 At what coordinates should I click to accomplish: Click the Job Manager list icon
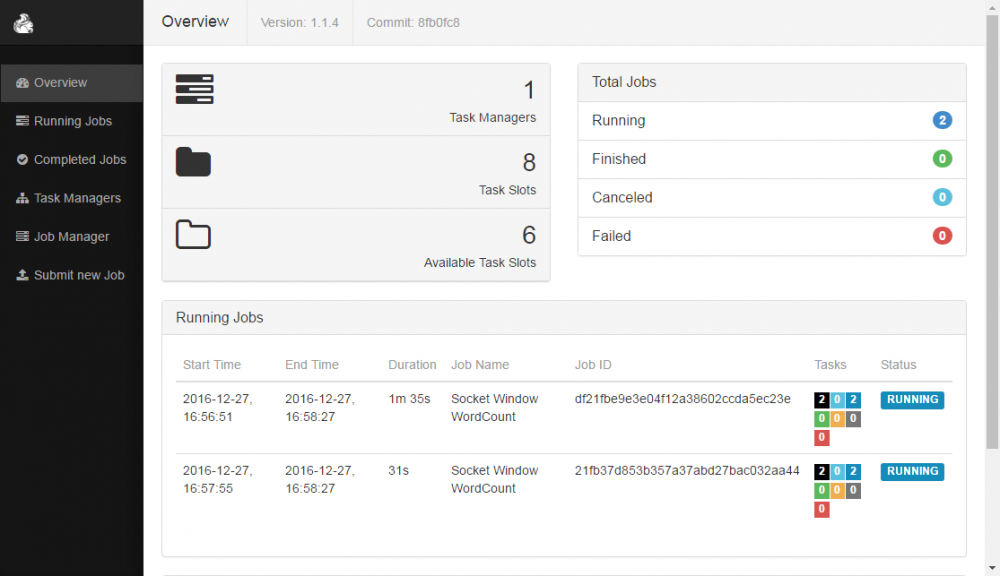tap(21, 236)
